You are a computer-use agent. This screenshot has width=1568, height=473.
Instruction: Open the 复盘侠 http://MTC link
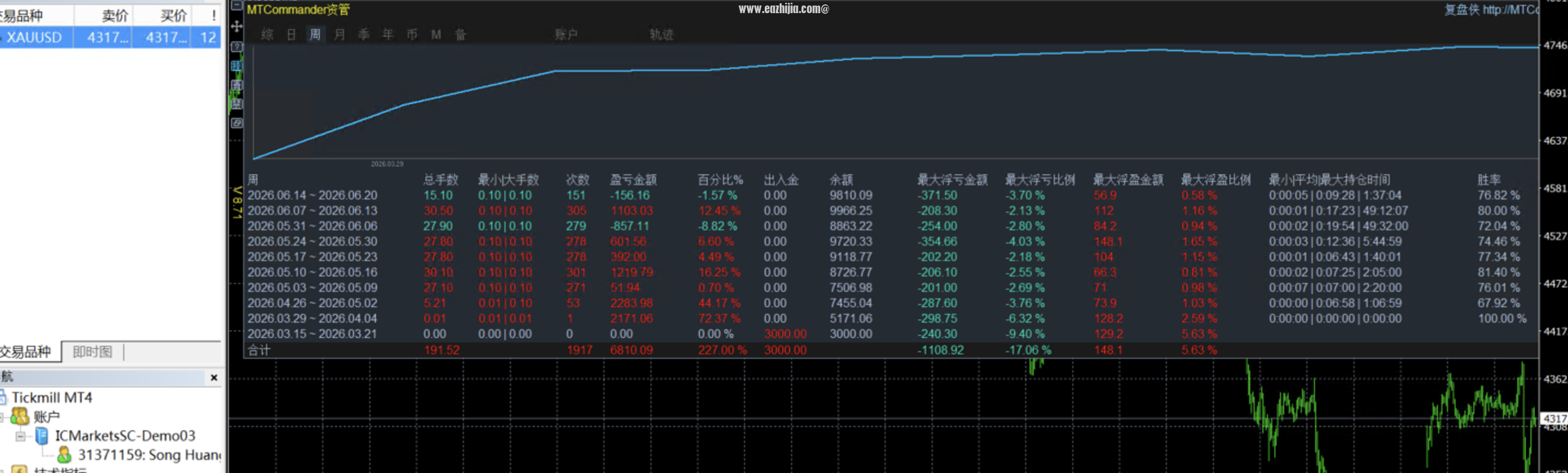tap(1491, 10)
